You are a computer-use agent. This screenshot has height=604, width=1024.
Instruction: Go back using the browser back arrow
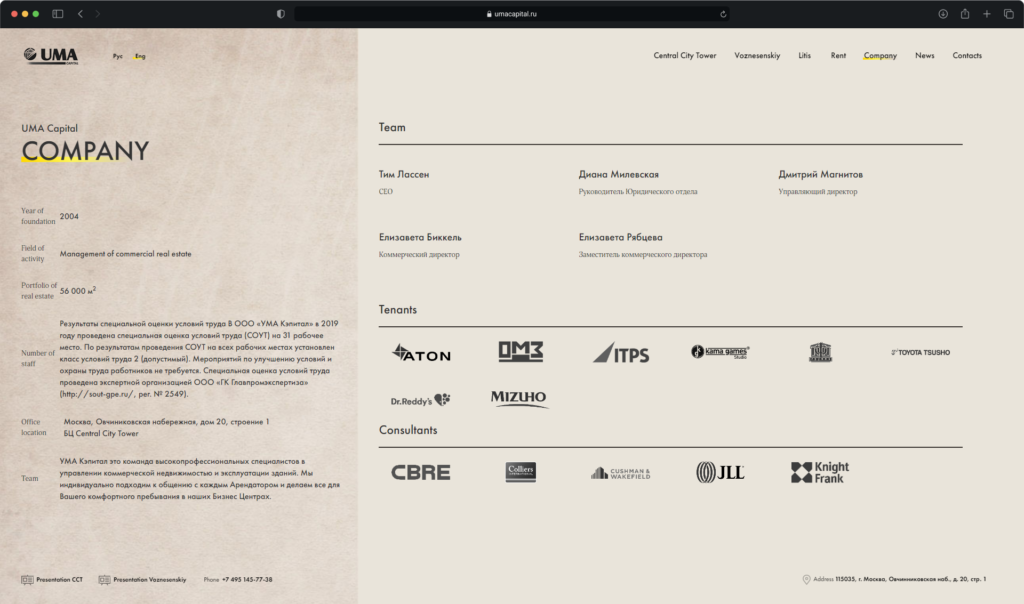pos(80,14)
